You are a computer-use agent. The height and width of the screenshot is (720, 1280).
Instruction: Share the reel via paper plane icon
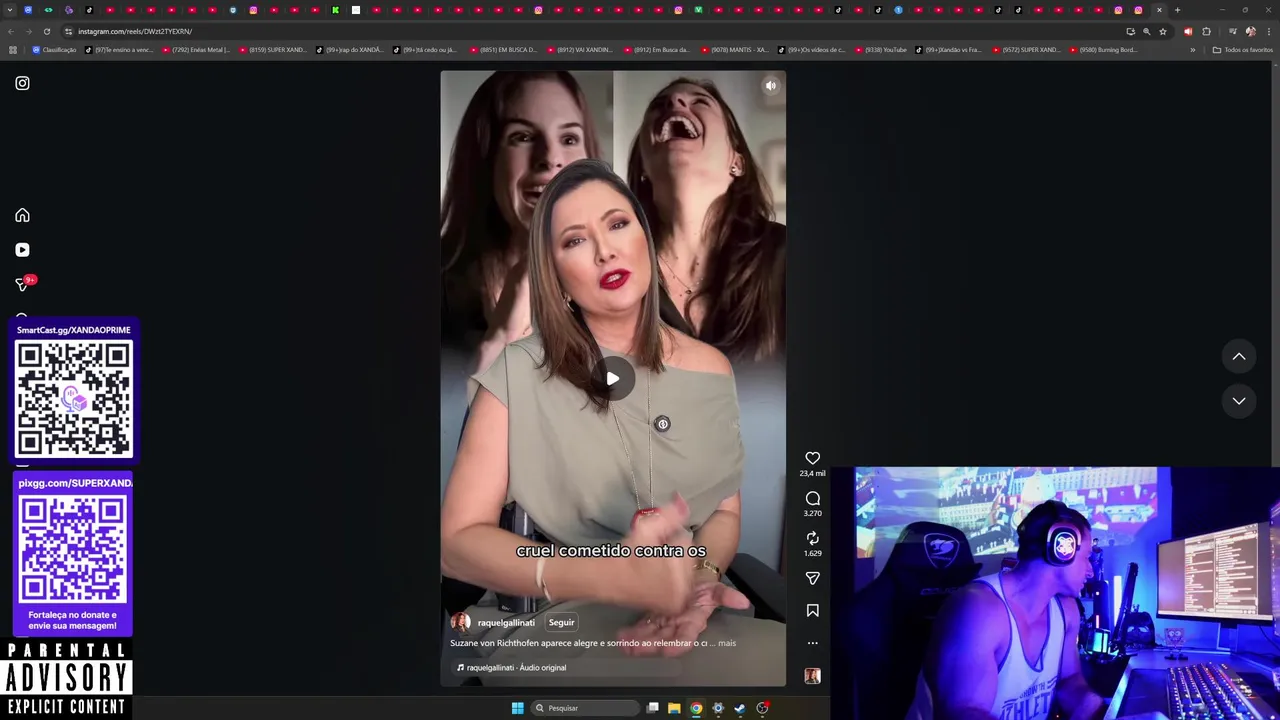pyautogui.click(x=813, y=578)
